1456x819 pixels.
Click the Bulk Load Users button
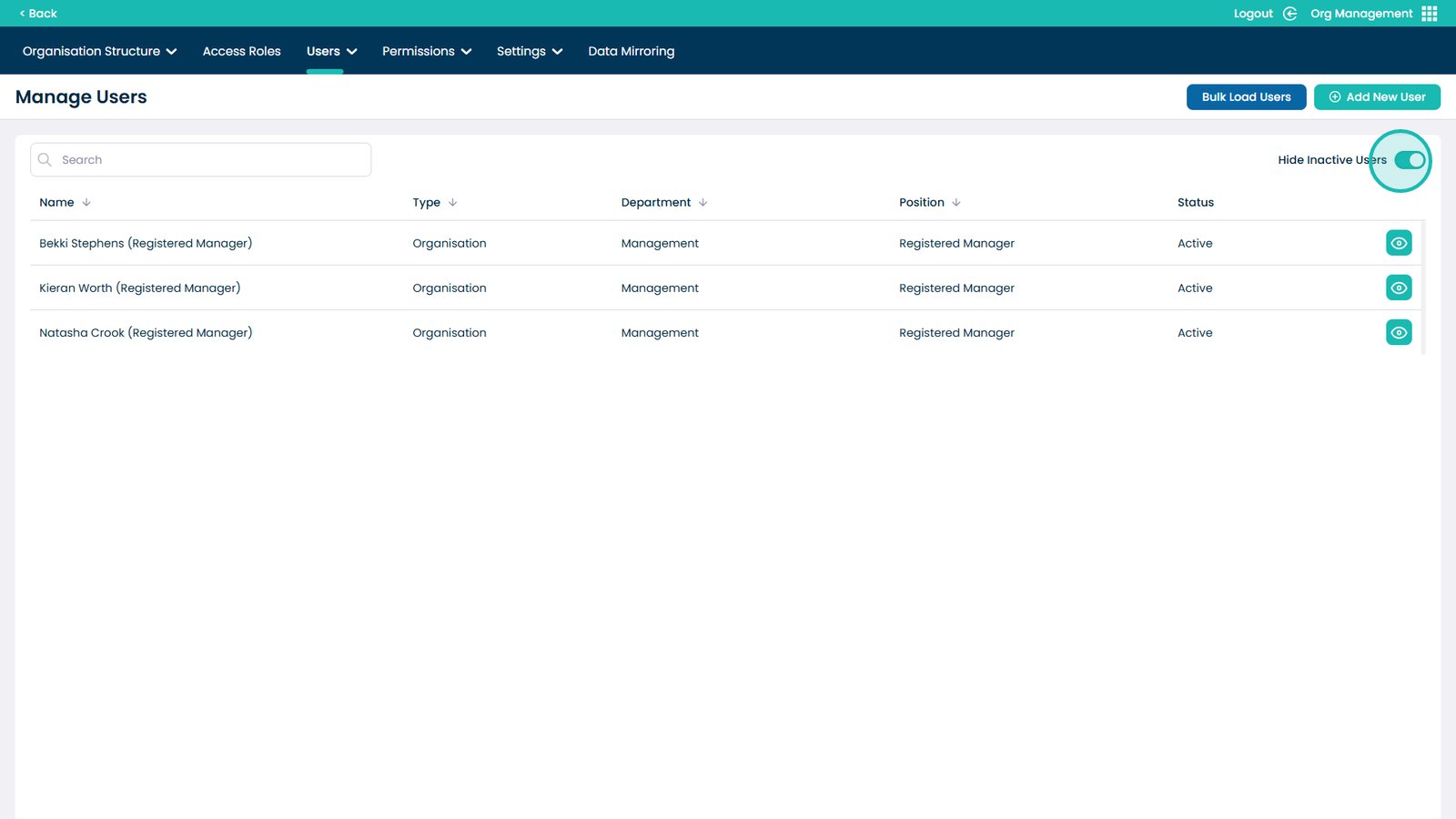pyautogui.click(x=1246, y=97)
